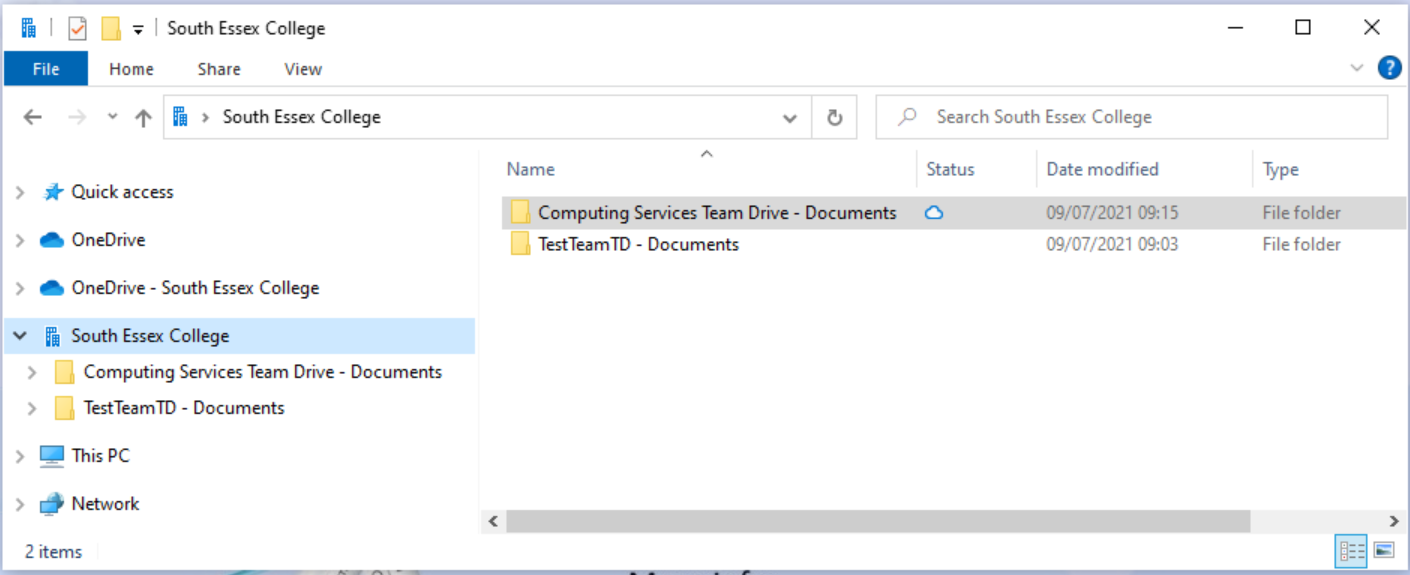This screenshot has height=575, width=1410.
Task: Select TestTeamTD - Documents in file list
Action: click(638, 244)
